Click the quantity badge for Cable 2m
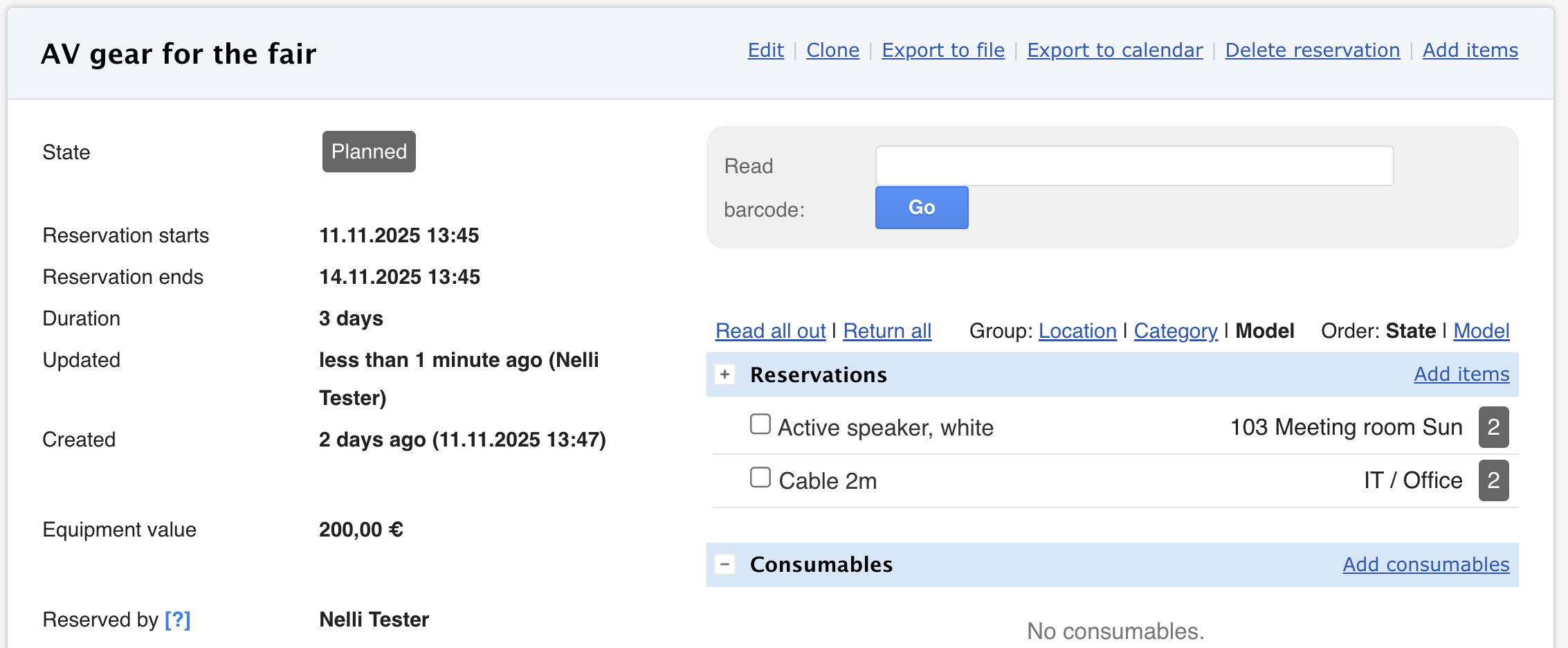Image resolution: width=1568 pixels, height=648 pixels. coord(1493,480)
